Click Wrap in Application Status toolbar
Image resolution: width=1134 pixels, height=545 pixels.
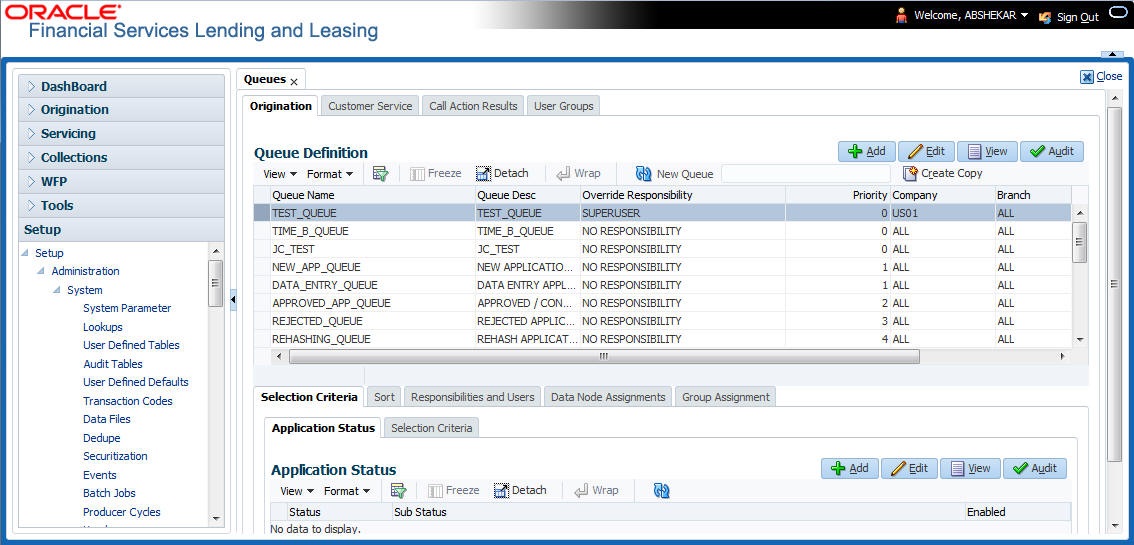pos(596,490)
